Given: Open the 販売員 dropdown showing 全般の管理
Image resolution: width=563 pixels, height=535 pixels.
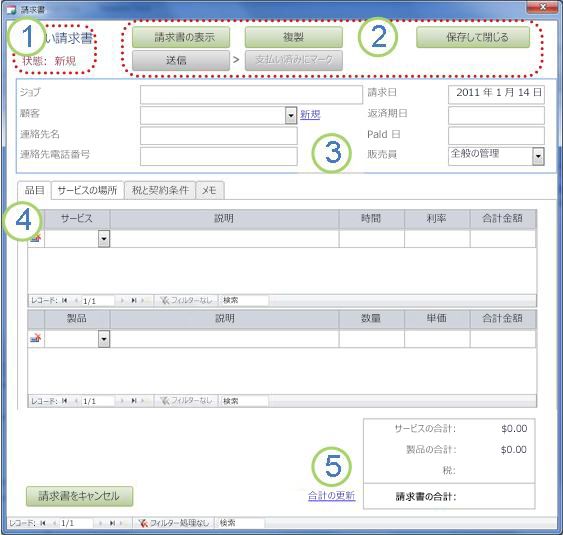Looking at the screenshot, I should coord(538,156).
